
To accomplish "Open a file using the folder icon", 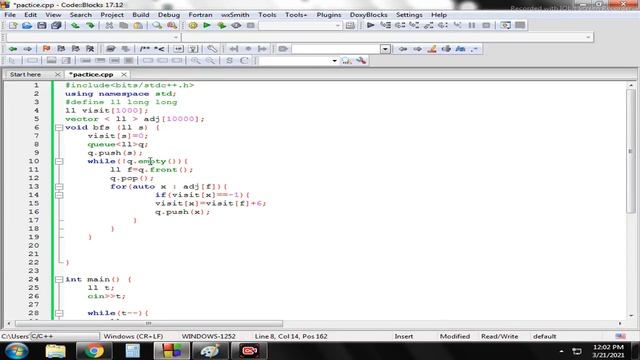I will (x=27, y=25).
